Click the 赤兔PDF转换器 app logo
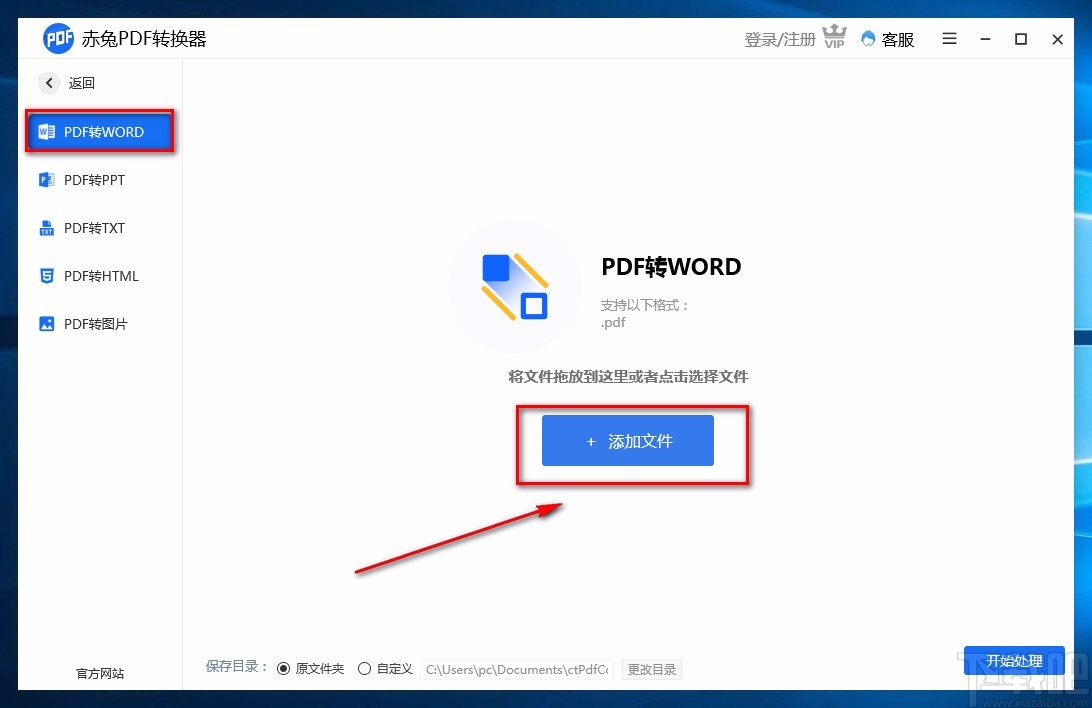 click(x=58, y=39)
